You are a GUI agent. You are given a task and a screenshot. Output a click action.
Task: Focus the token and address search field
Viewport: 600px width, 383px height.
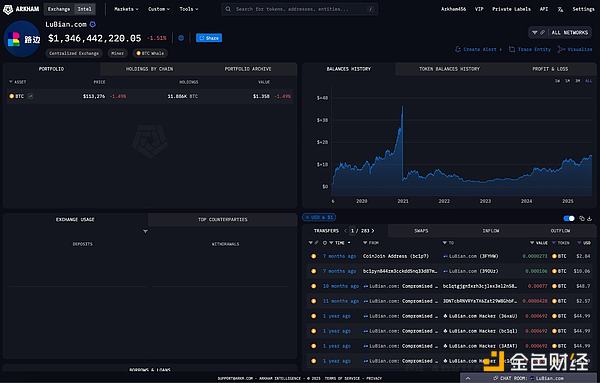coord(300,9)
